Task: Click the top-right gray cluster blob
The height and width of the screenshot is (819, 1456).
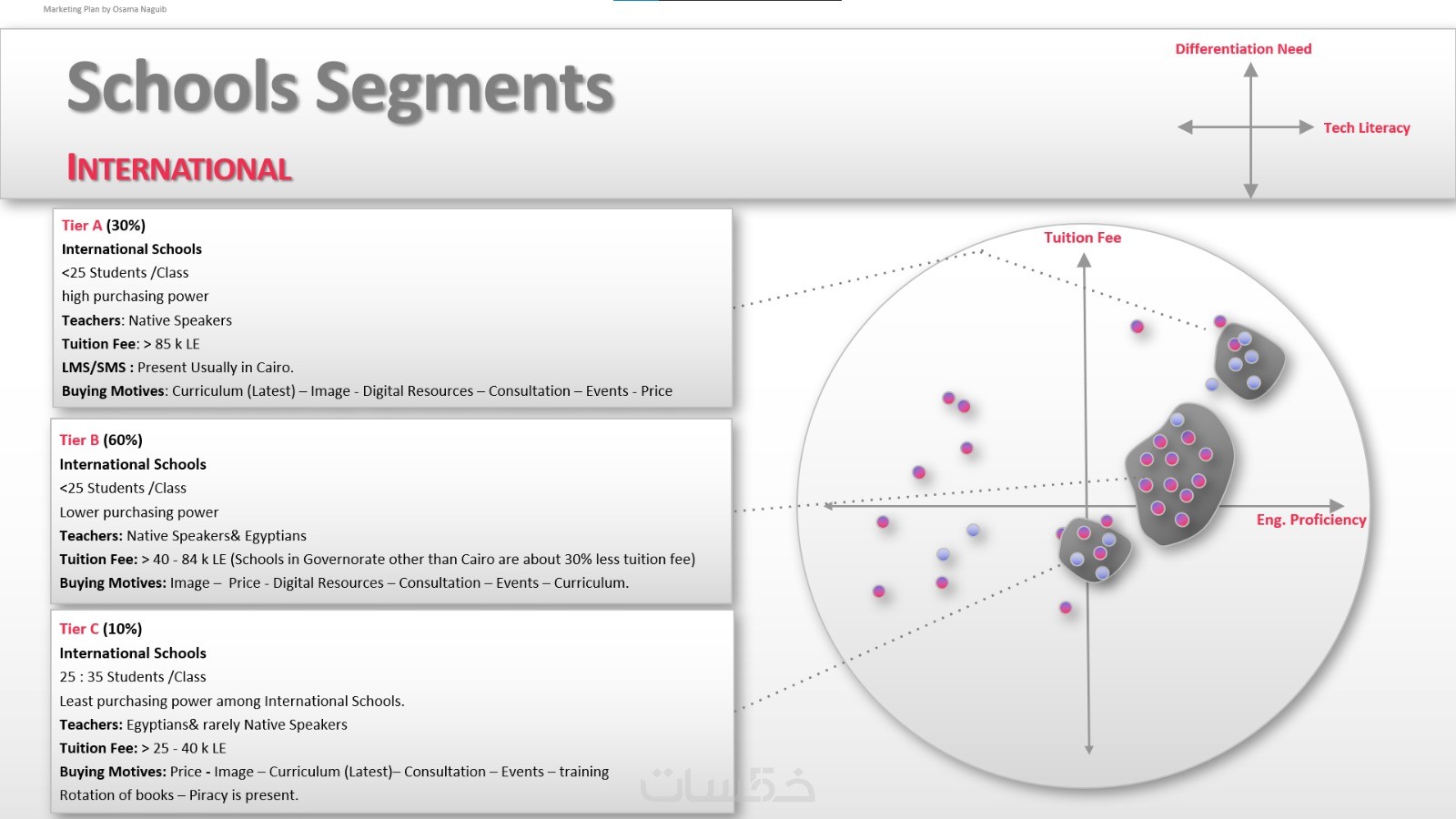Action: 1249,359
